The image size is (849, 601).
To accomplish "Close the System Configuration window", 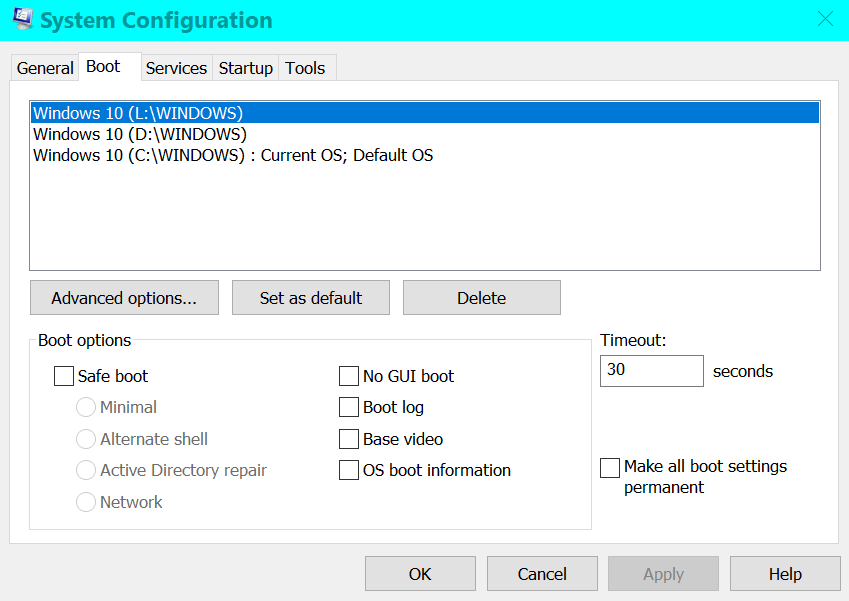I will [x=825, y=19].
